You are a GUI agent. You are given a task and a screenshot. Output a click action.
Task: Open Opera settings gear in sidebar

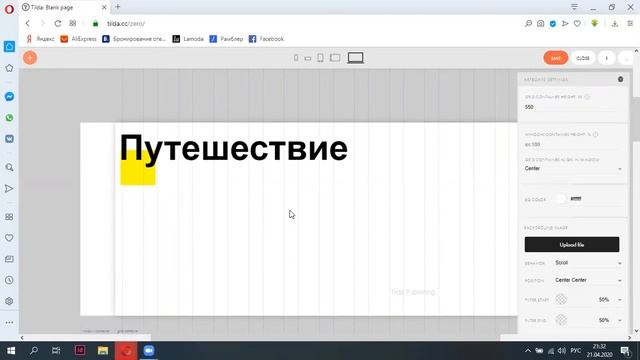(9, 301)
